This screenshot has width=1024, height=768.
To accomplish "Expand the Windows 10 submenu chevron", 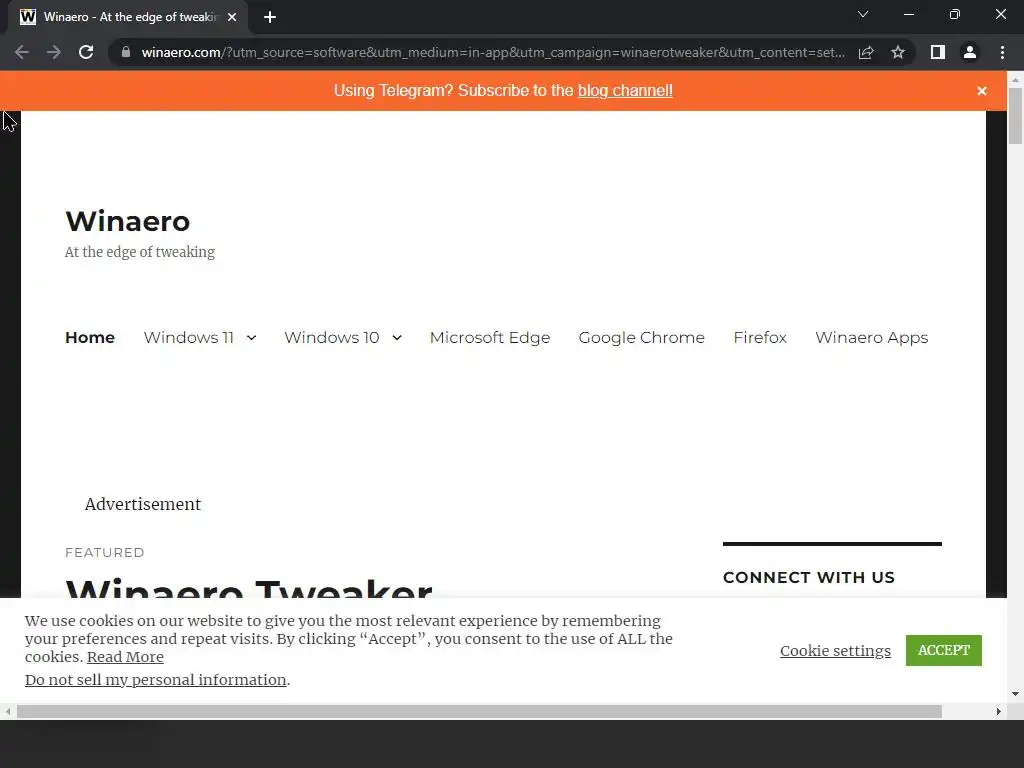I will click(397, 338).
